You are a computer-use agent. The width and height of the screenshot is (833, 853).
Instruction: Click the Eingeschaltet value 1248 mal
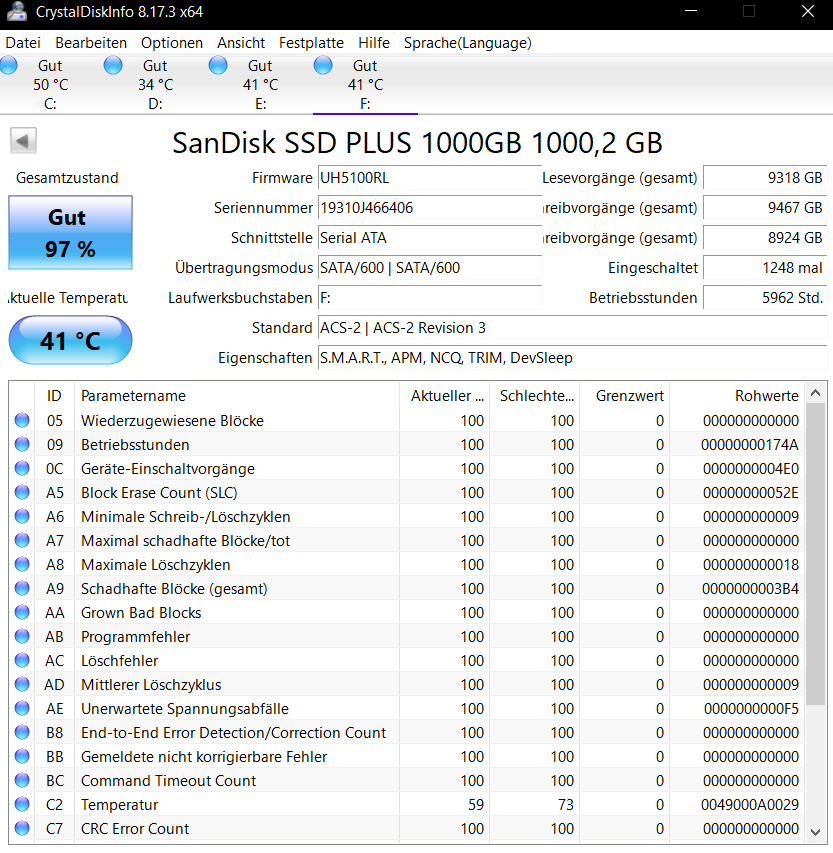click(x=765, y=268)
